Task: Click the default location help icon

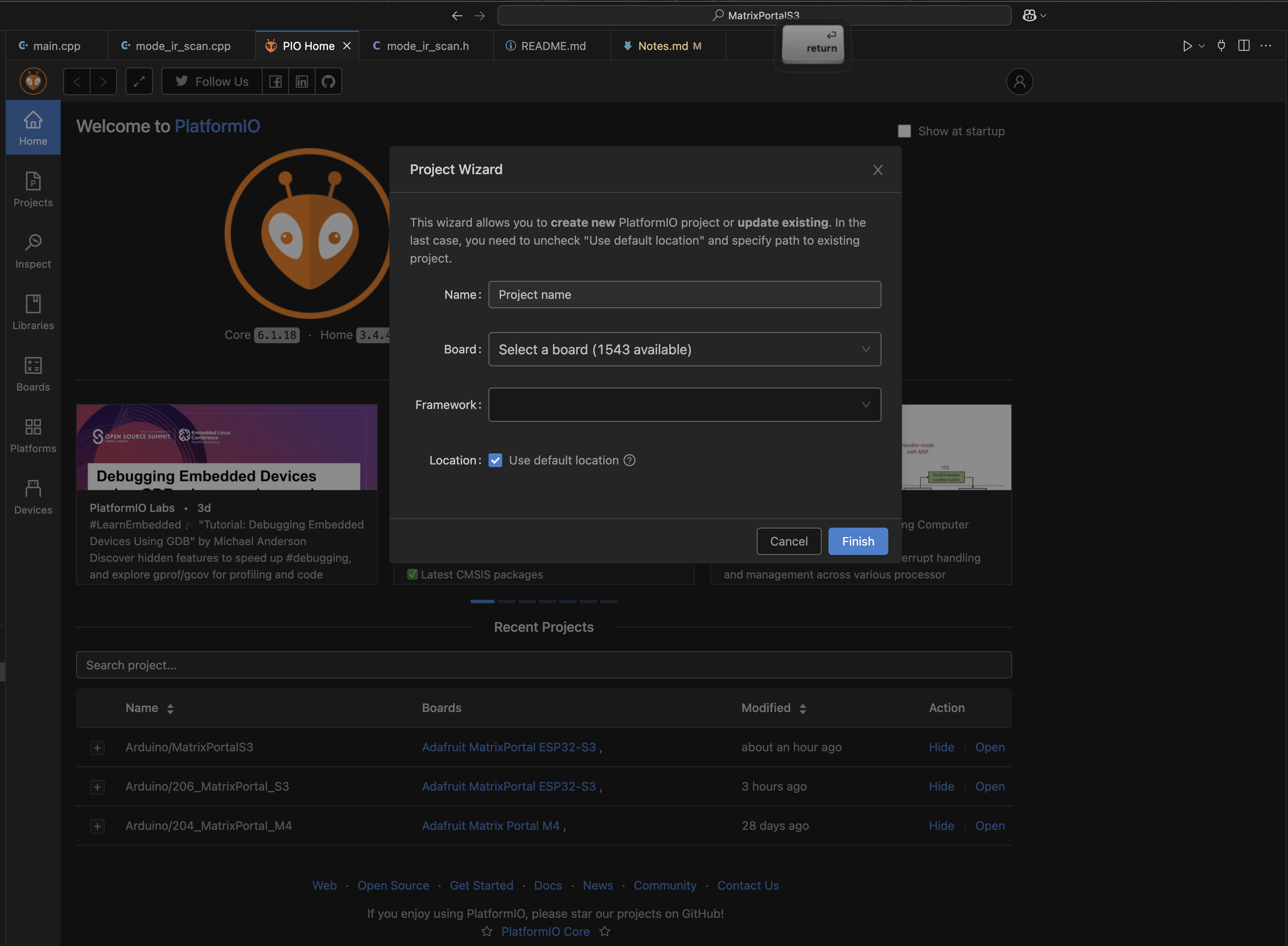Action: coord(629,460)
